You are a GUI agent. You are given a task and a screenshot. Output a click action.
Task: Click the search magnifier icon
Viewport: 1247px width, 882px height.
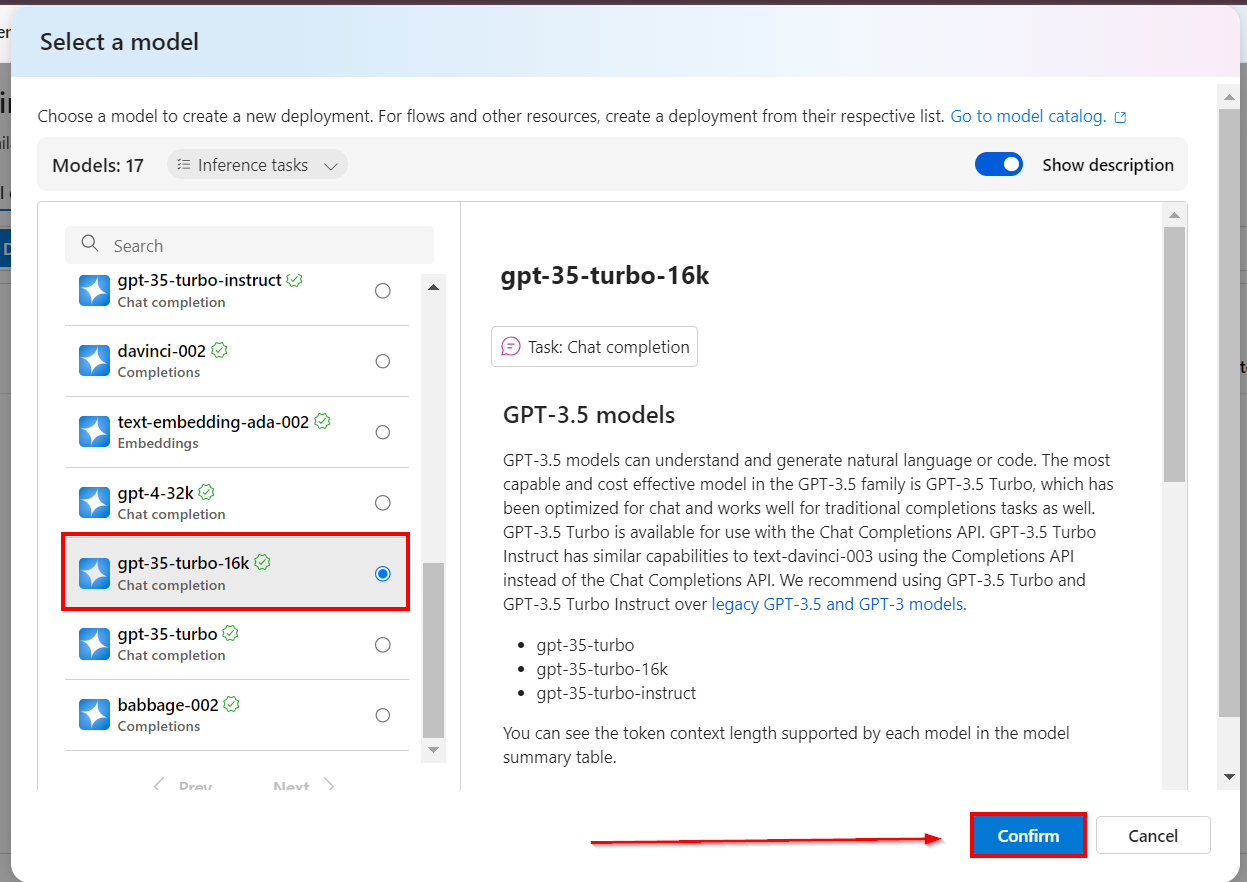[90, 245]
